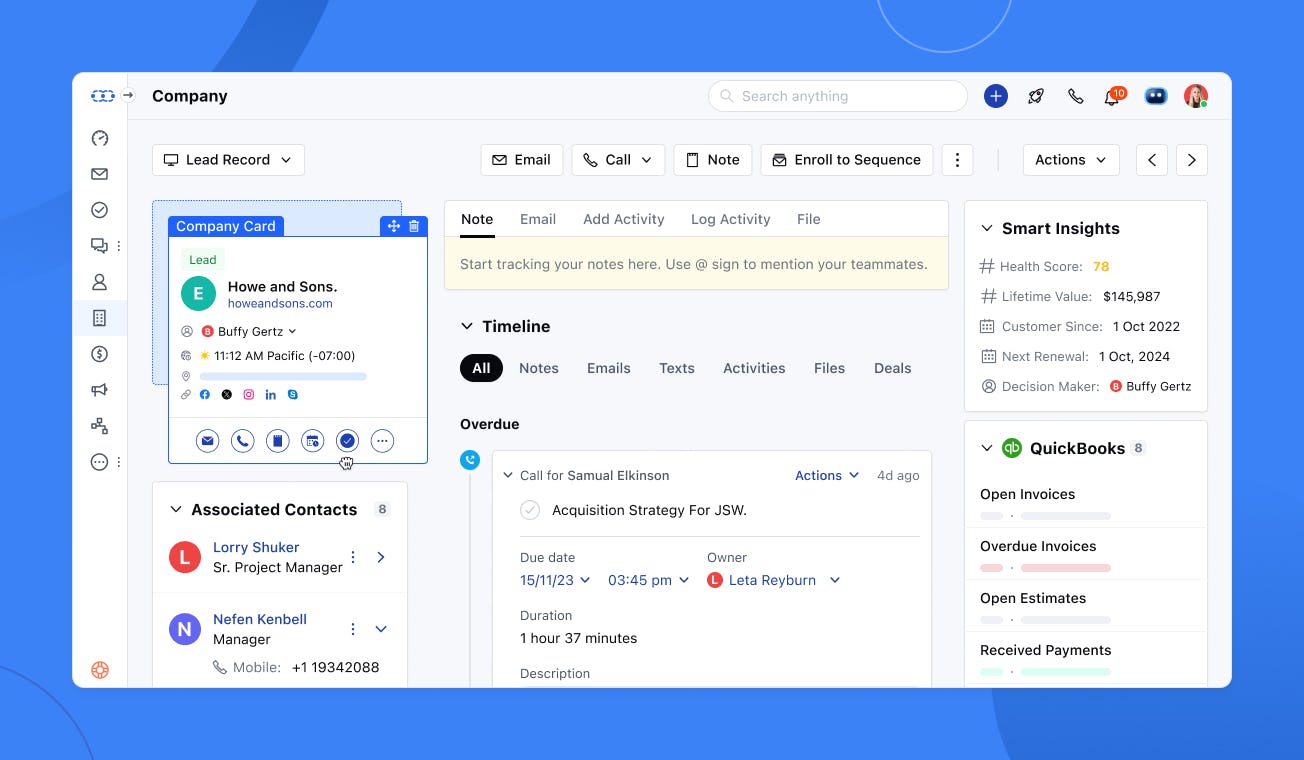The height and width of the screenshot is (760, 1304).
Task: Open the companies building icon in sidebar
Action: 99,318
